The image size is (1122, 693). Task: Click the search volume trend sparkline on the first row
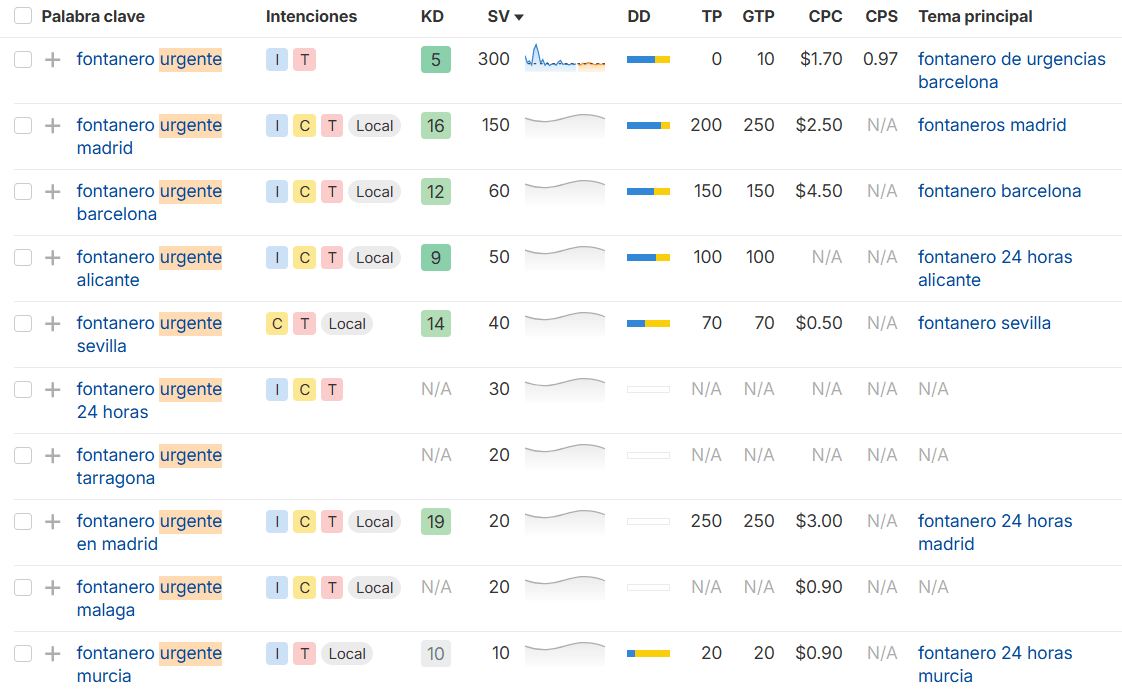click(x=564, y=60)
